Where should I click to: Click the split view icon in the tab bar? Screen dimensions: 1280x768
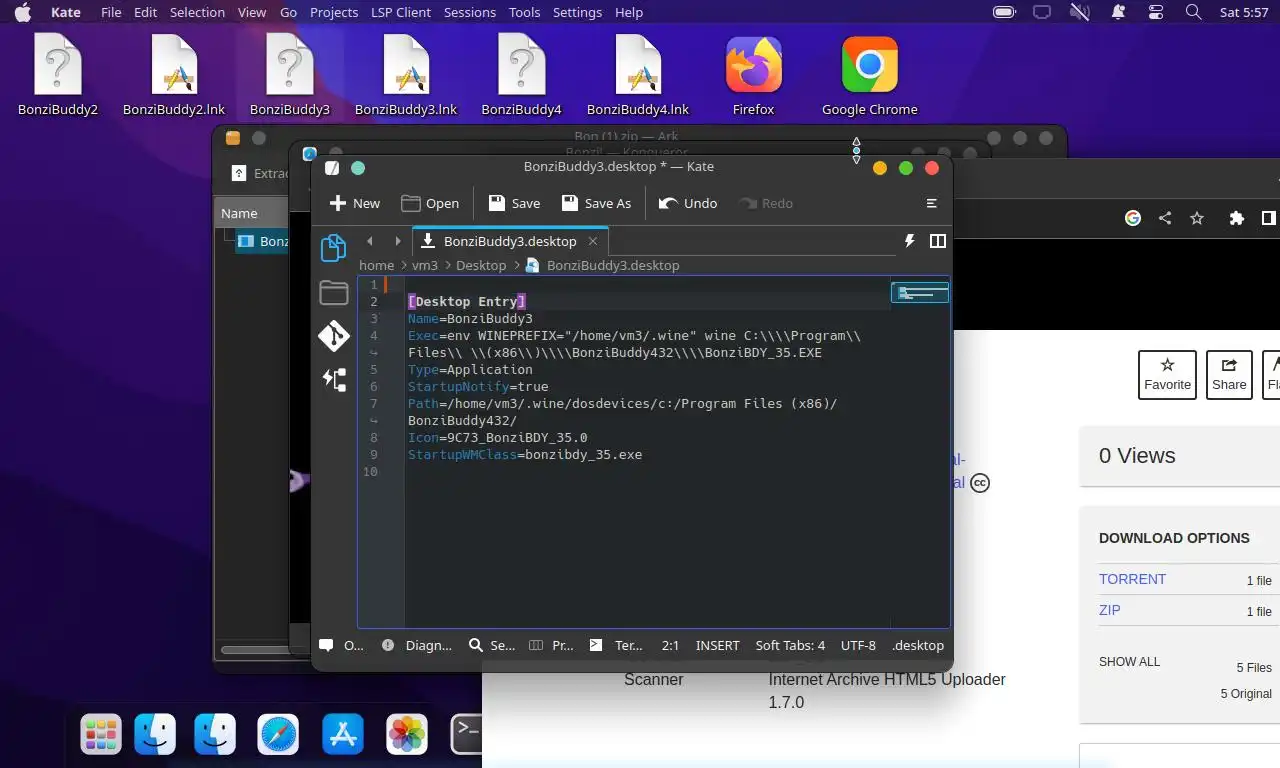[938, 241]
